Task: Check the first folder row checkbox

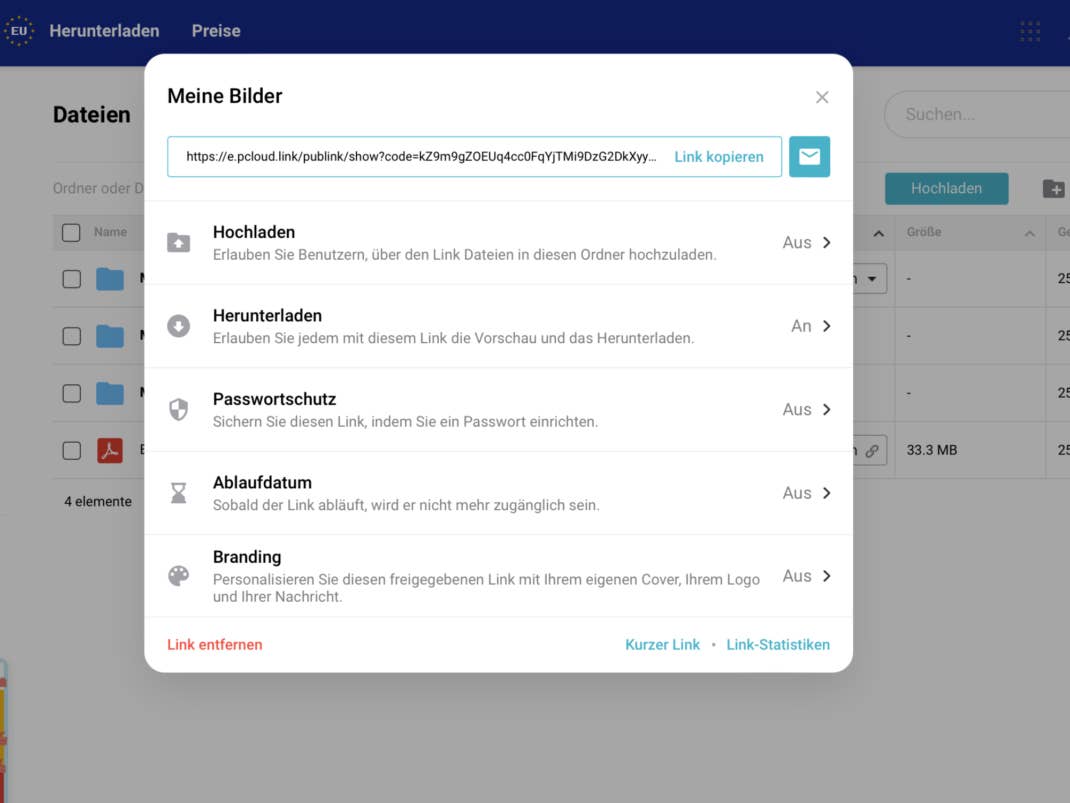Action: click(72, 279)
